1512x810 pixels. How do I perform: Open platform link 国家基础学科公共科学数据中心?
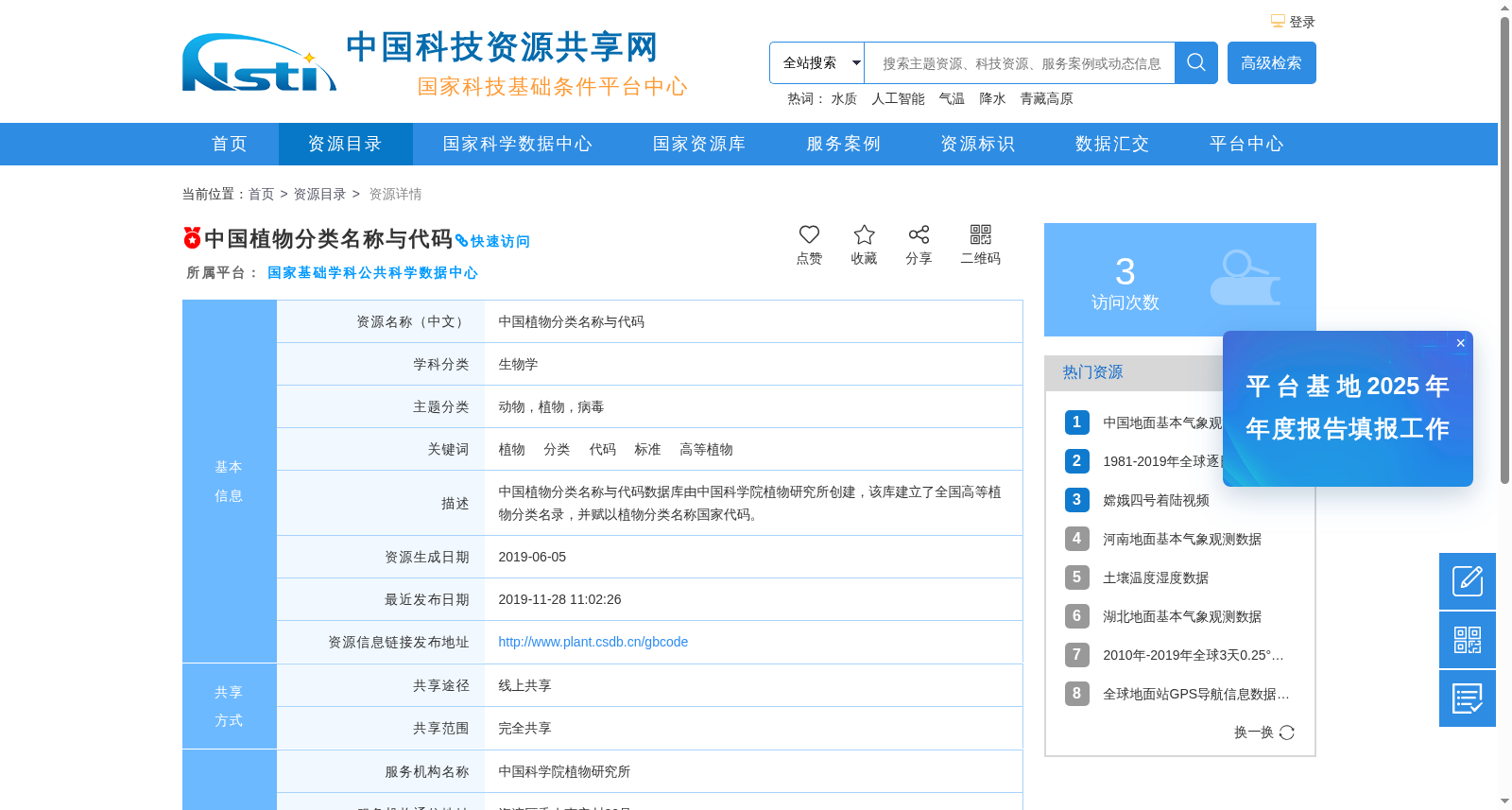click(372, 272)
